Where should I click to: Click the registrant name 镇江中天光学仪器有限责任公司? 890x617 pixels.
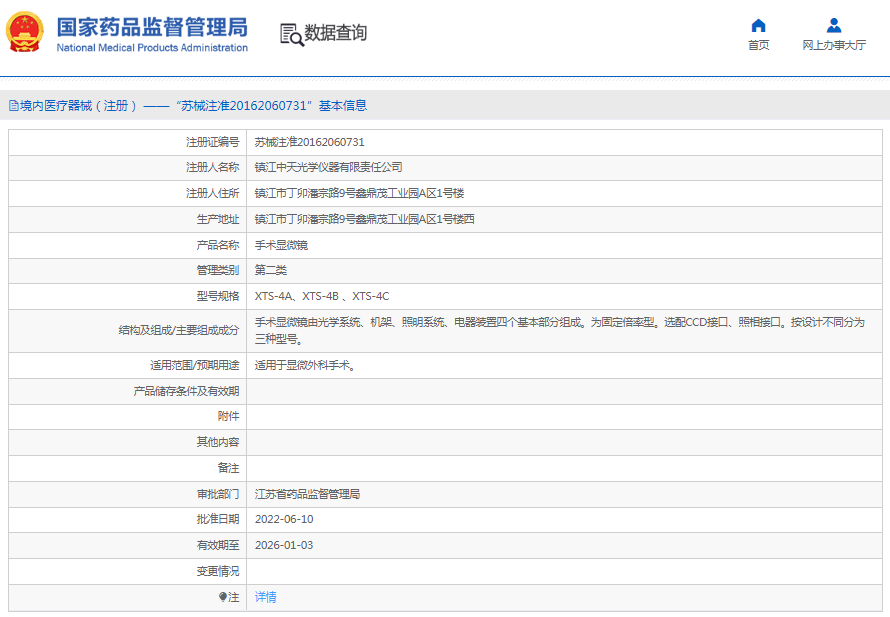pos(328,167)
